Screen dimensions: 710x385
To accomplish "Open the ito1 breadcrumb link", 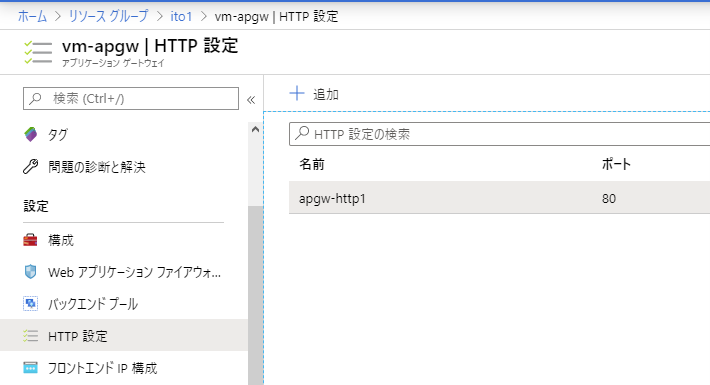I will [181, 17].
